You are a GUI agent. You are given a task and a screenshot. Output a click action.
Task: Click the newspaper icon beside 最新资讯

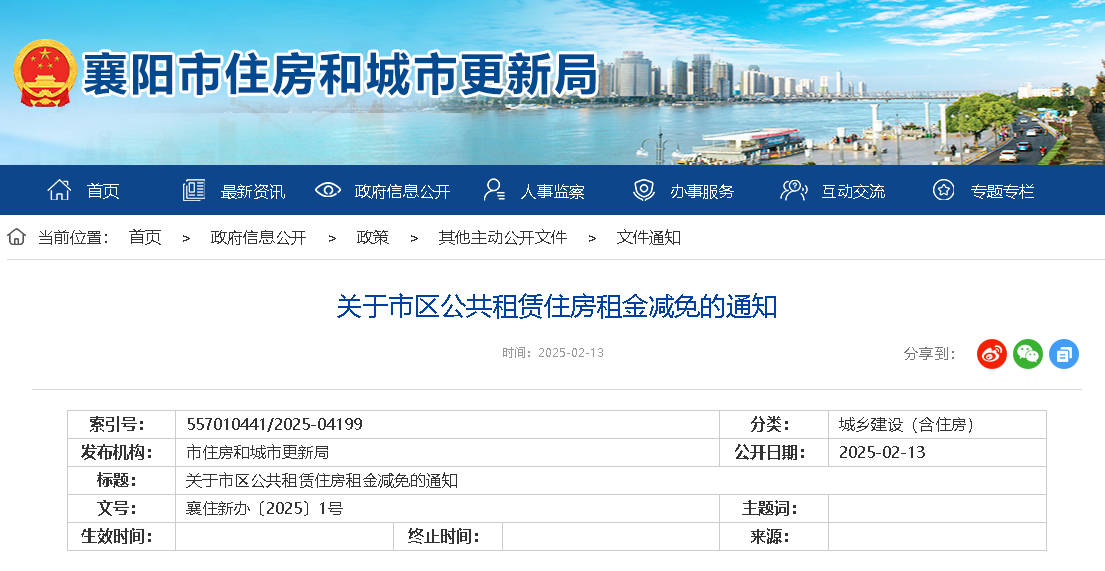(194, 190)
